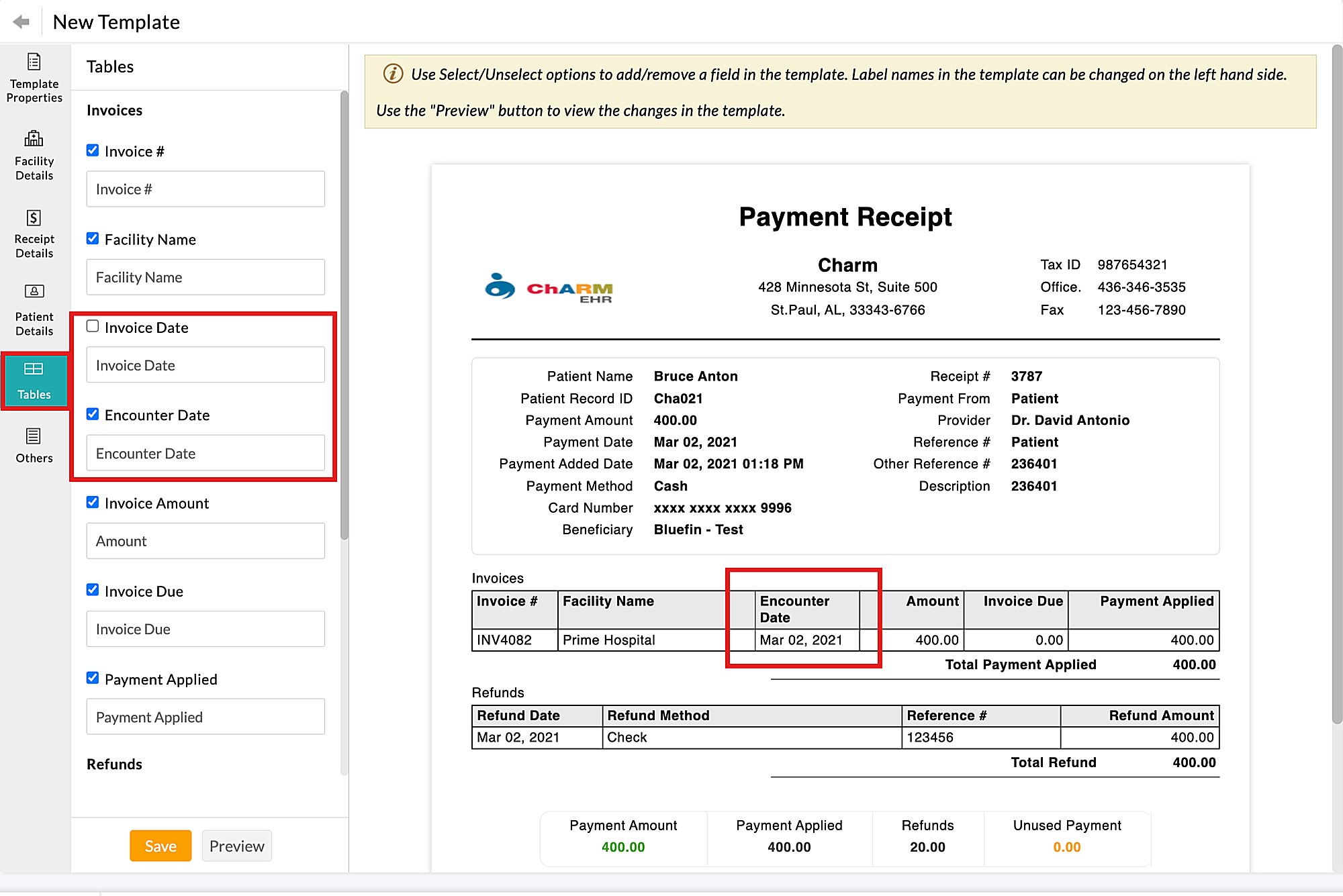
Task: Disable the Encounter Date checkbox
Action: [x=93, y=413]
